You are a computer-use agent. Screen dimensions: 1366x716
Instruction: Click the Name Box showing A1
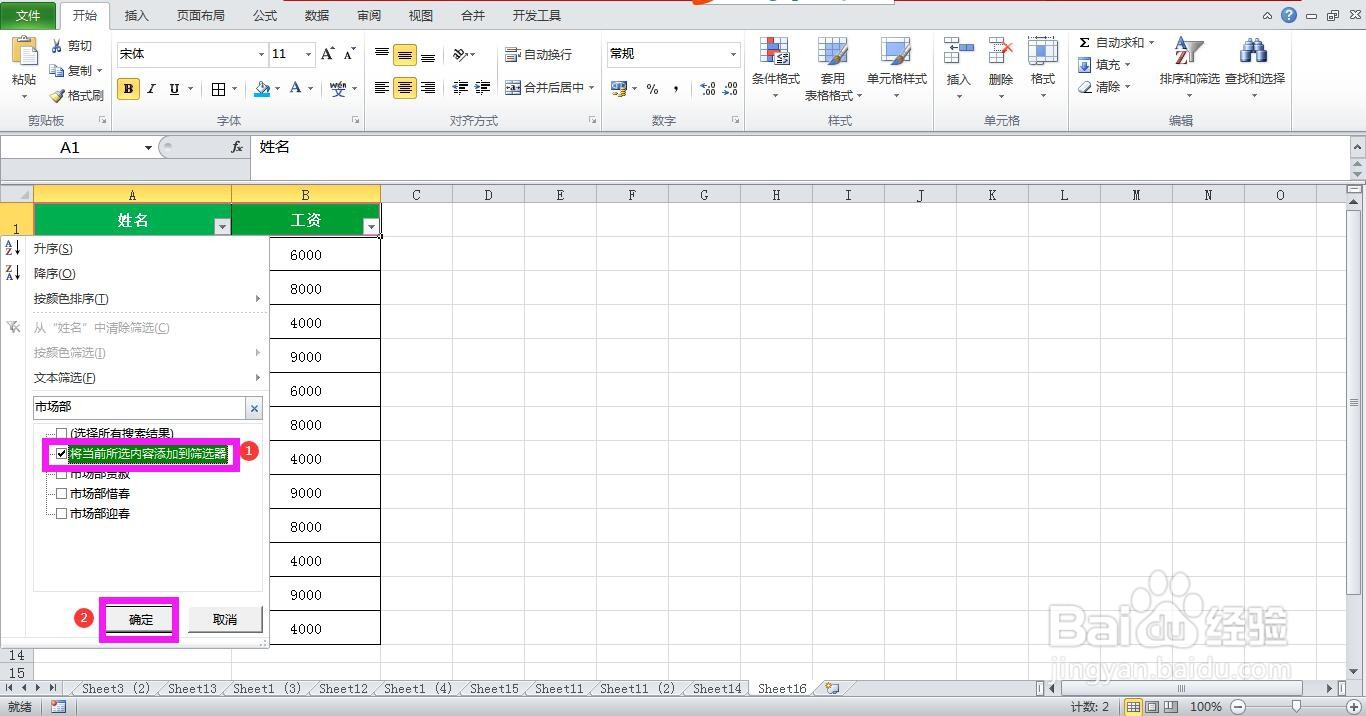tap(70, 147)
